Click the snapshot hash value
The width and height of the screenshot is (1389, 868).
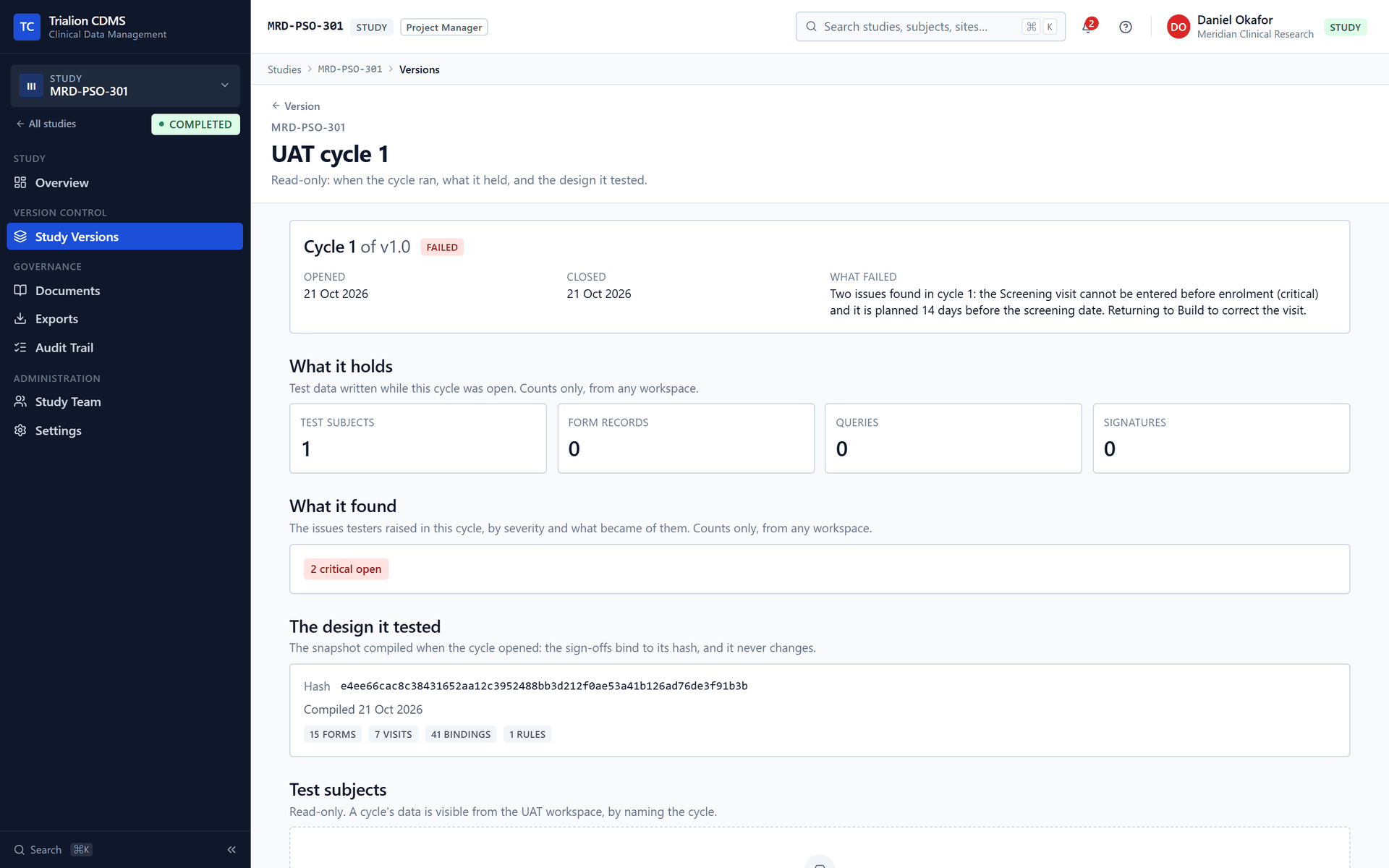[x=544, y=686]
